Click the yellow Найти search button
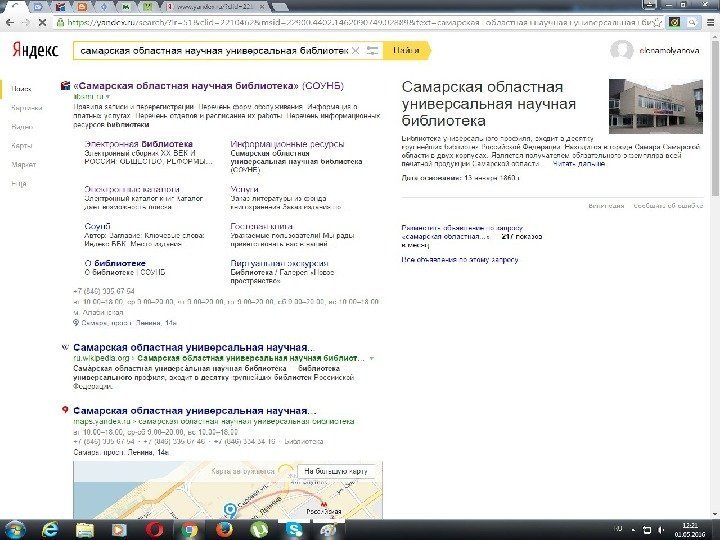This screenshot has width=720, height=540. (x=407, y=51)
